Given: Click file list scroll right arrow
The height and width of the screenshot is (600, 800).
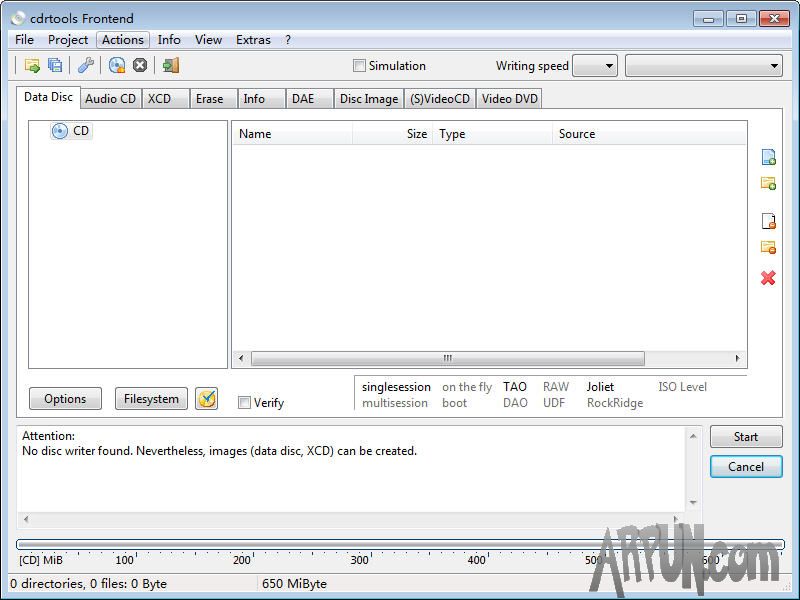Looking at the screenshot, I should 737,358.
